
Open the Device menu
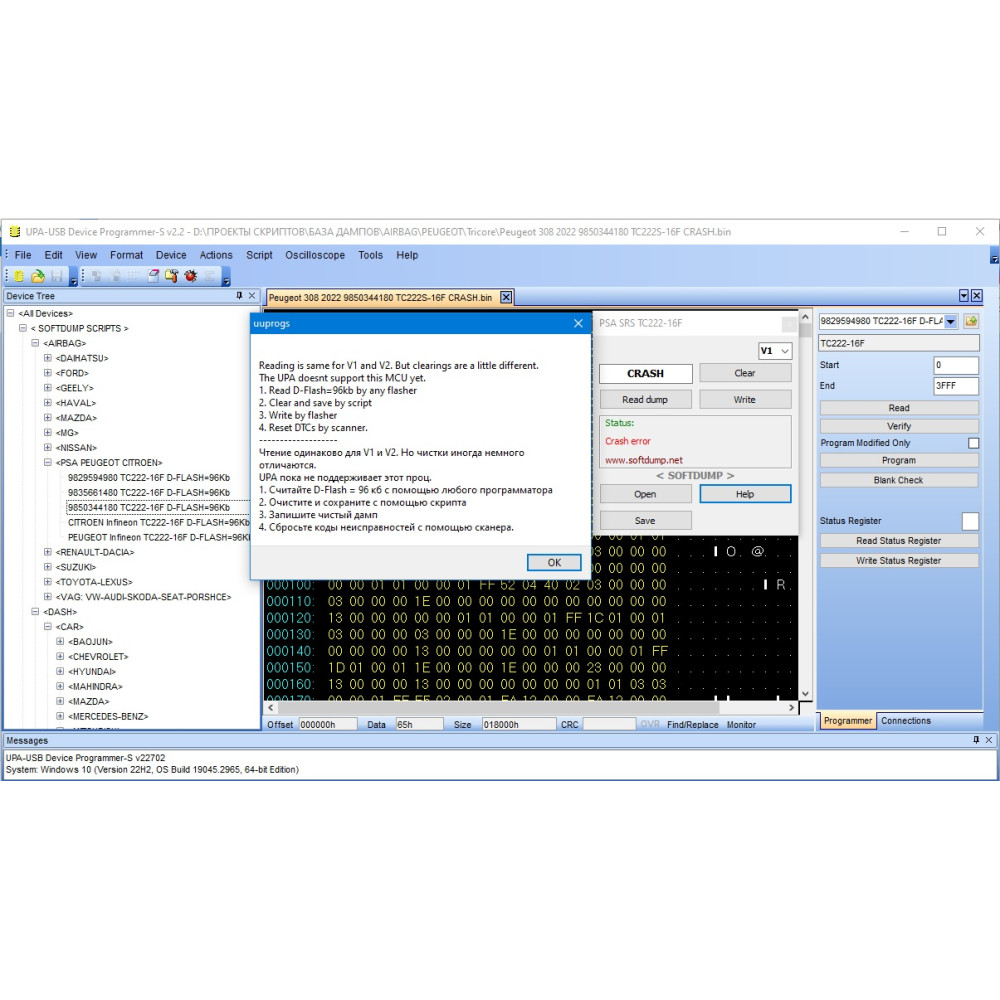coord(171,255)
